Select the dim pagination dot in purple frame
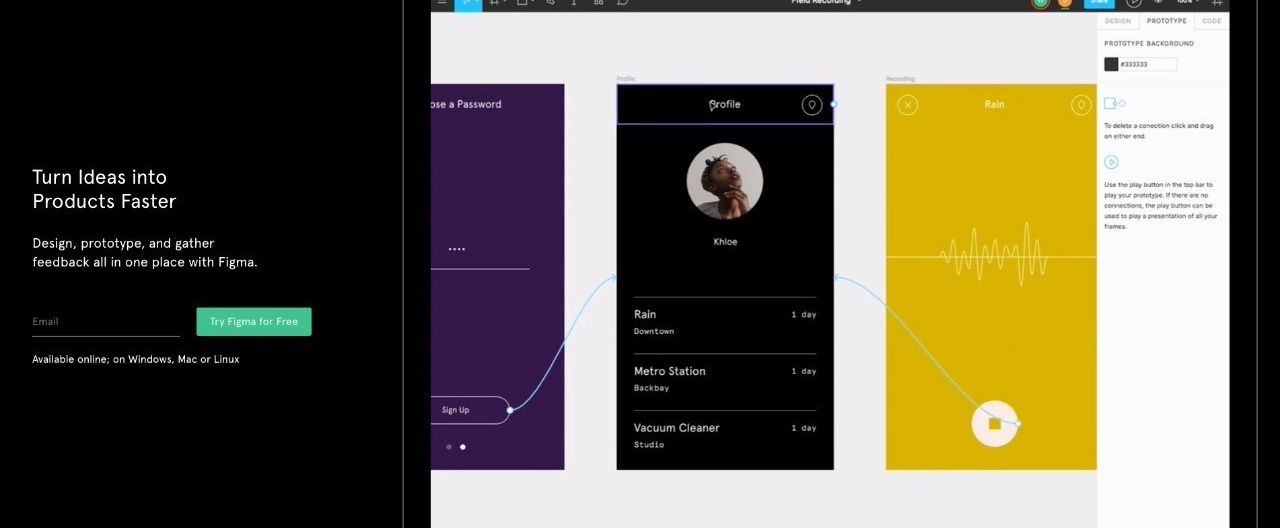The width and height of the screenshot is (1280, 528). click(449, 447)
